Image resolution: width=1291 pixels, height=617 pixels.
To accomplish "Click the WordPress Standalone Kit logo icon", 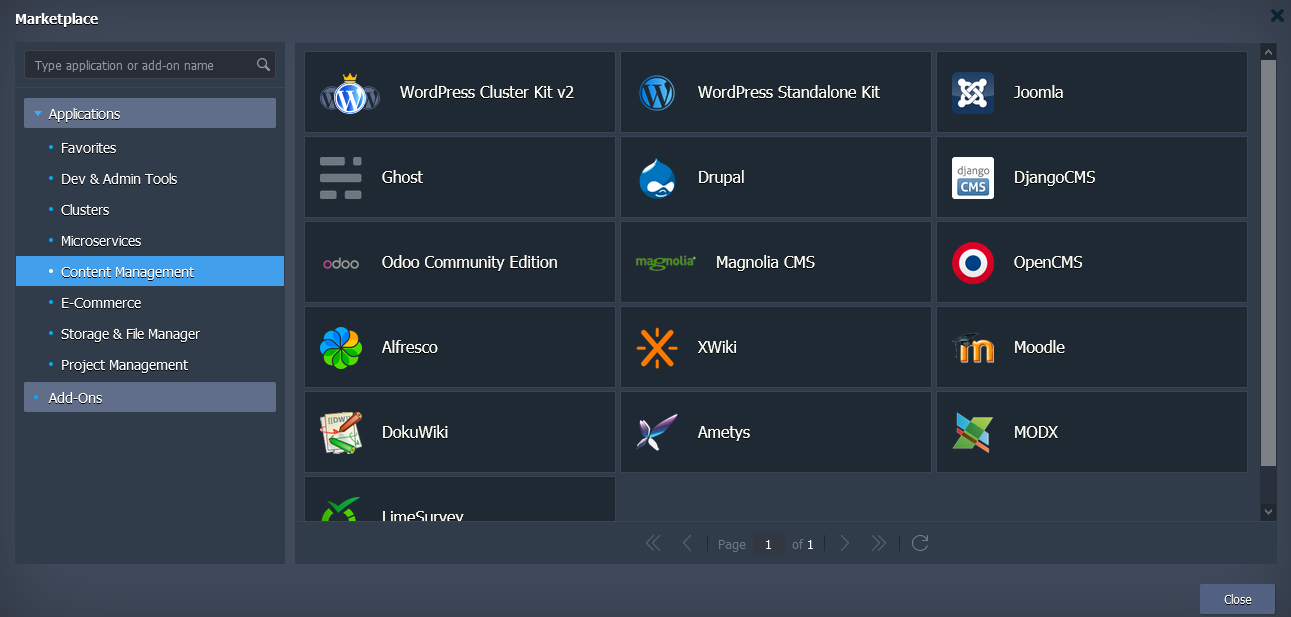I will pyautogui.click(x=657, y=93).
